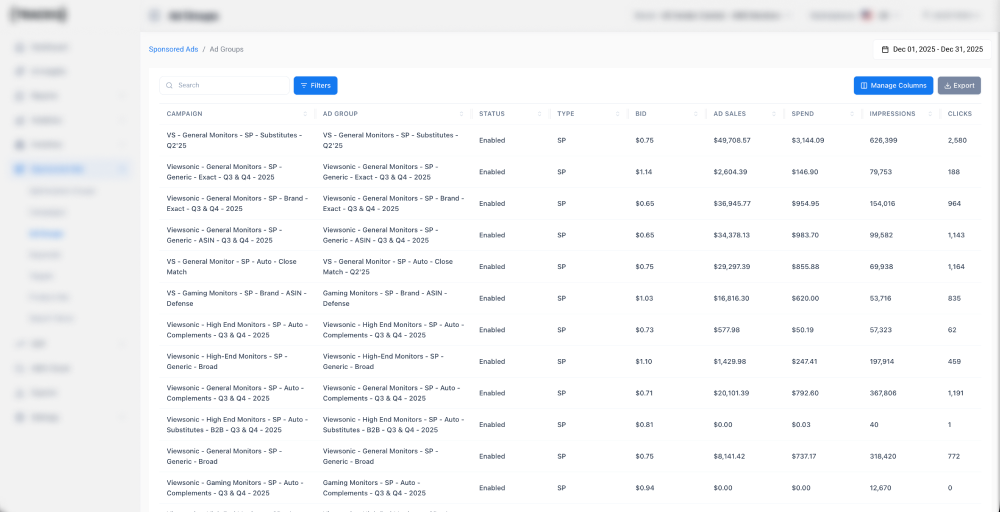Select campaign Viewsonic General Monitors Generic - Exact
Viewport: 1000px width, 512px height.
tap(224, 172)
